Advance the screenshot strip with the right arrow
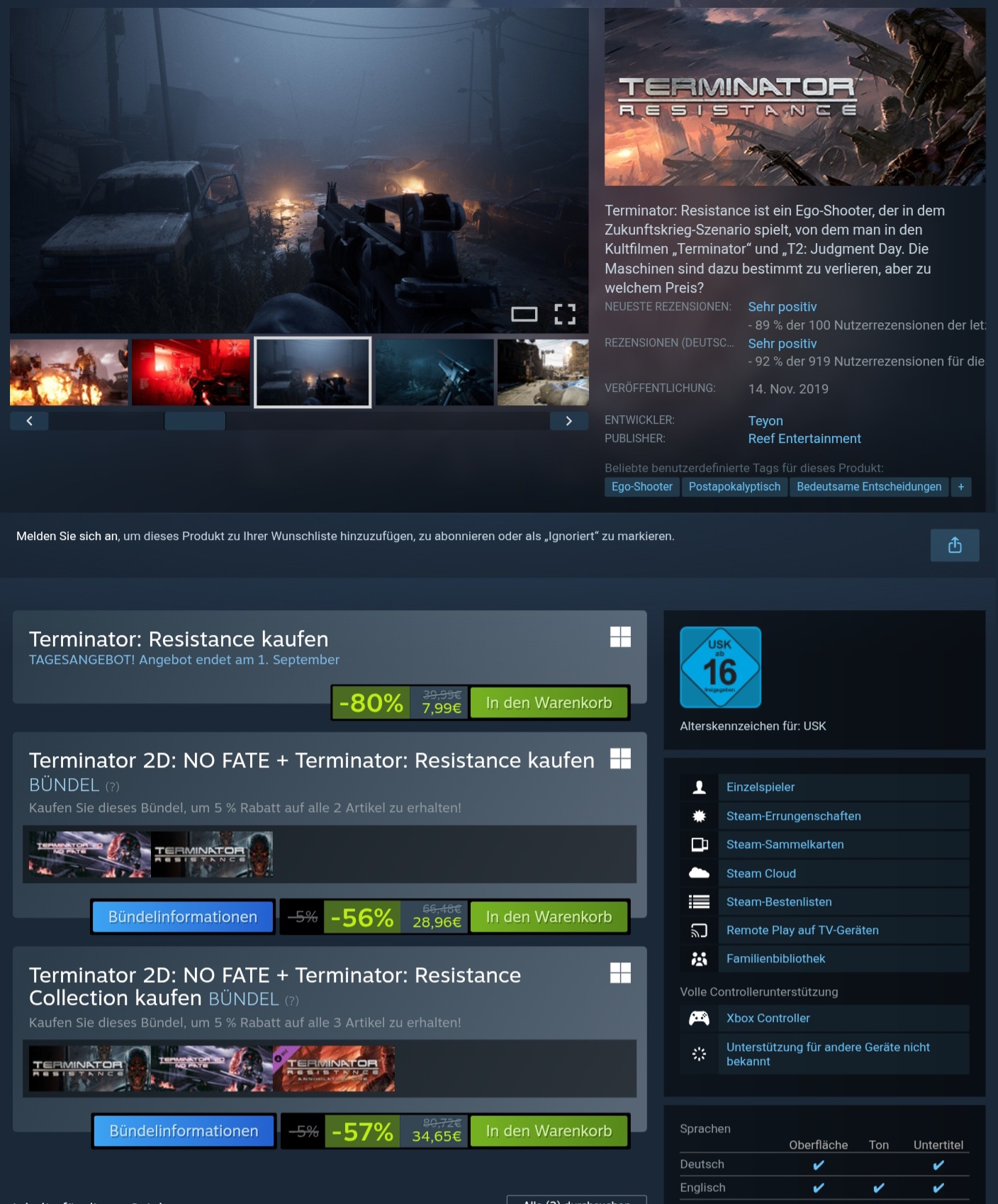This screenshot has height=1204, width=998. [x=568, y=421]
